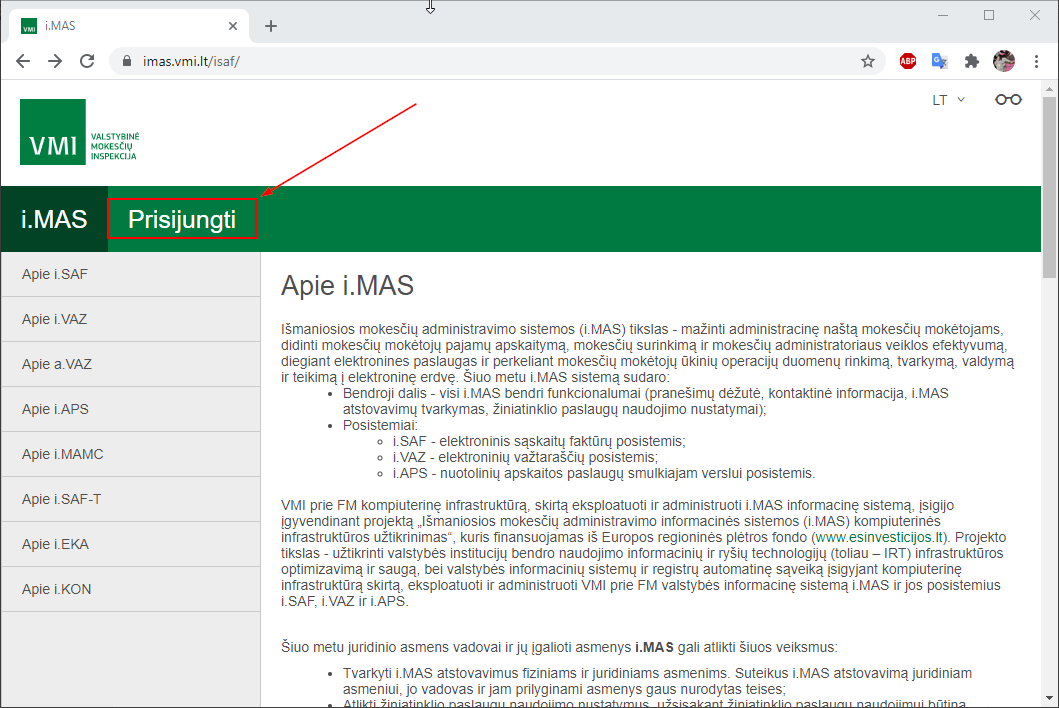
Task: Click the Prisijungti login button
Action: [182, 219]
